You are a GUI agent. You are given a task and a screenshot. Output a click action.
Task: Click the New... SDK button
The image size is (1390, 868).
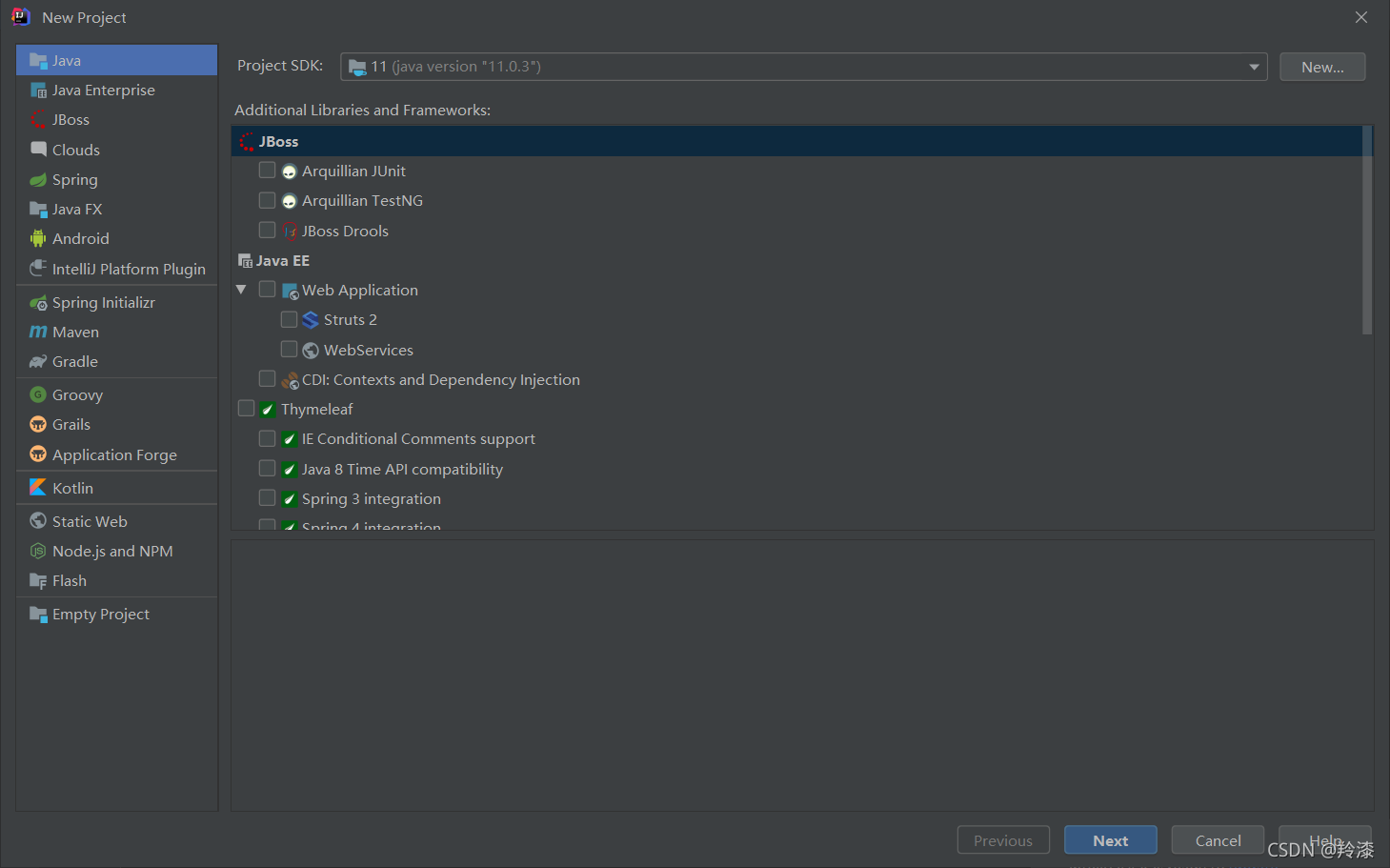click(x=1322, y=67)
